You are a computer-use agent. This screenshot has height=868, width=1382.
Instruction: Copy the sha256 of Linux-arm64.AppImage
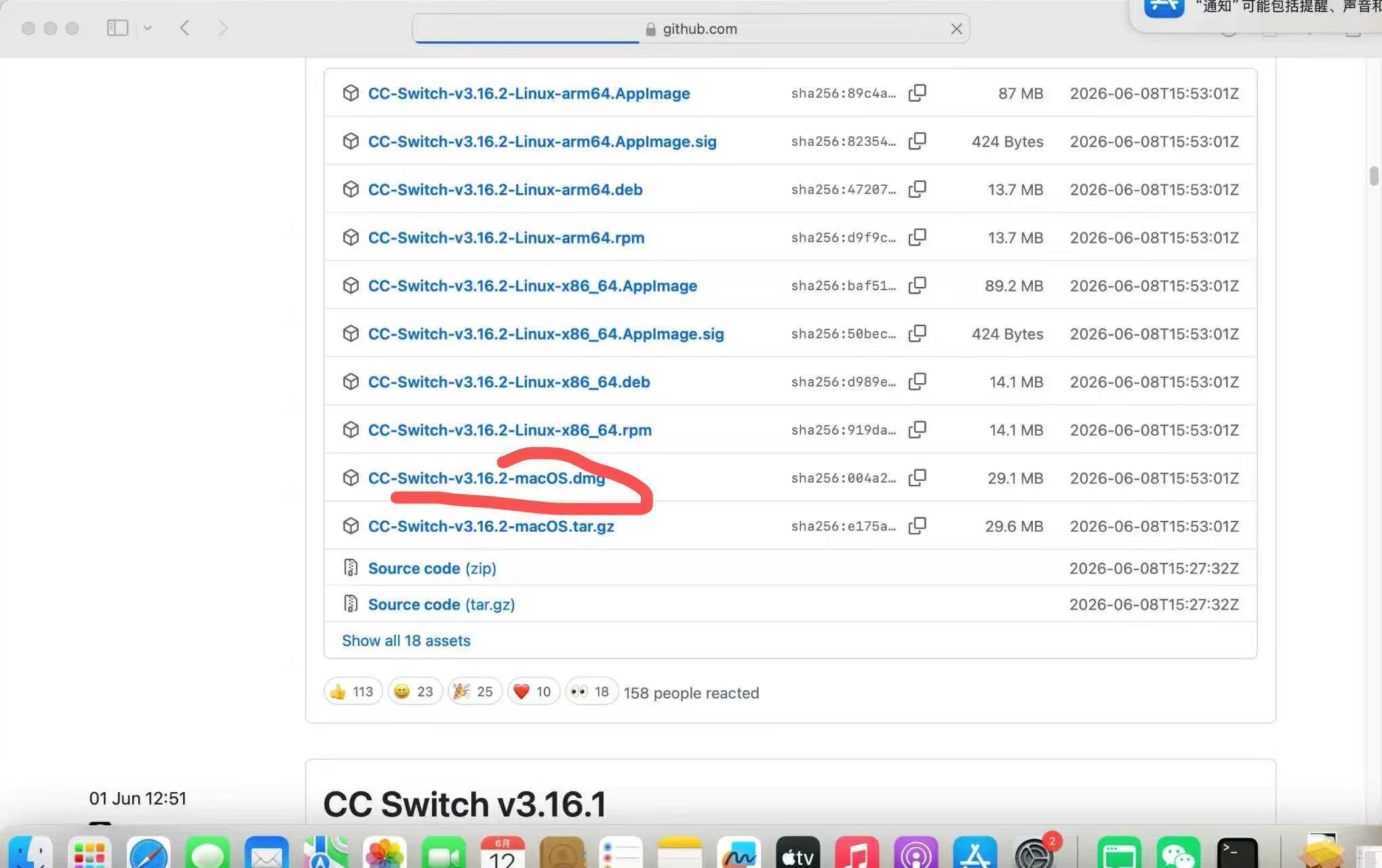[917, 92]
